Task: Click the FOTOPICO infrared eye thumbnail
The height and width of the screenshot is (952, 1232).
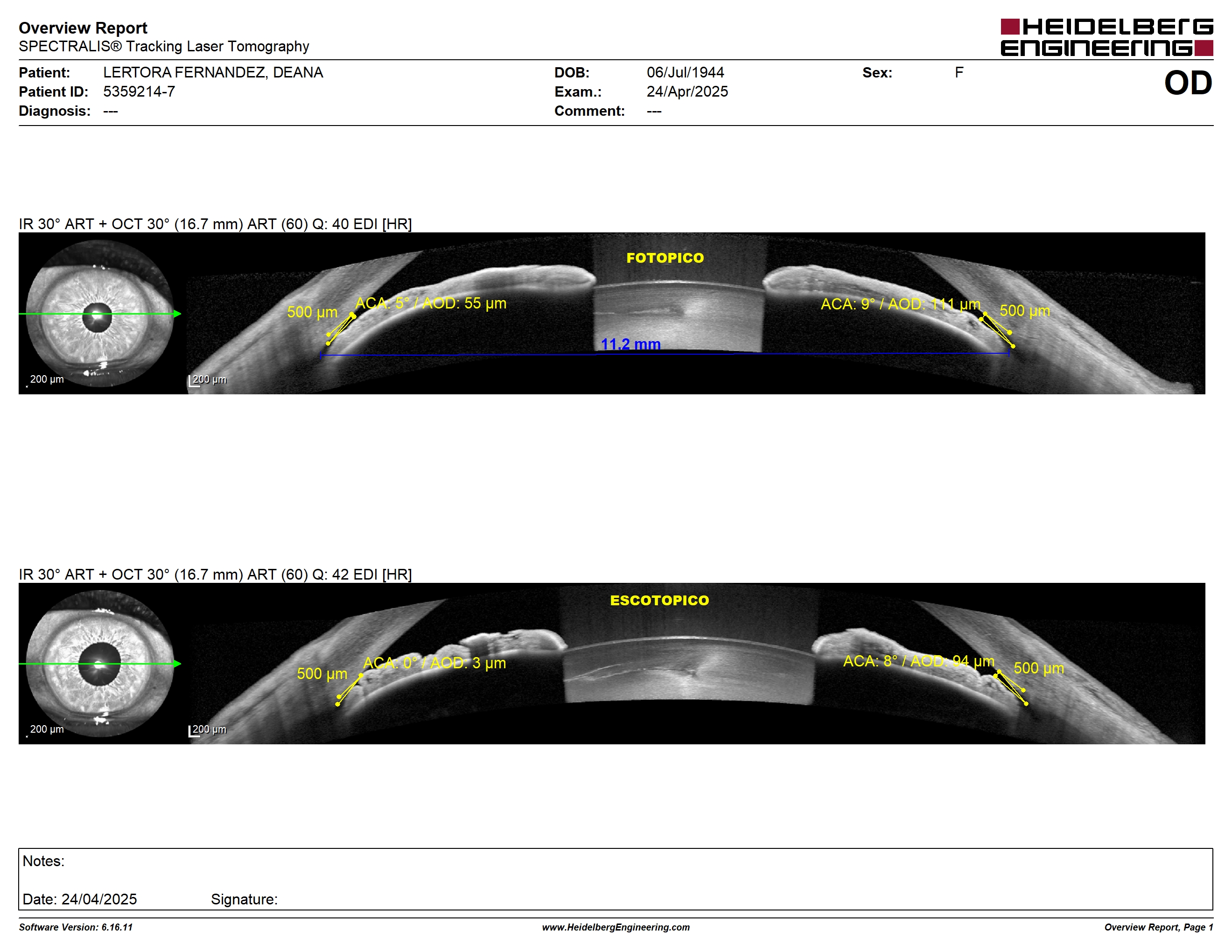Action: point(100,314)
